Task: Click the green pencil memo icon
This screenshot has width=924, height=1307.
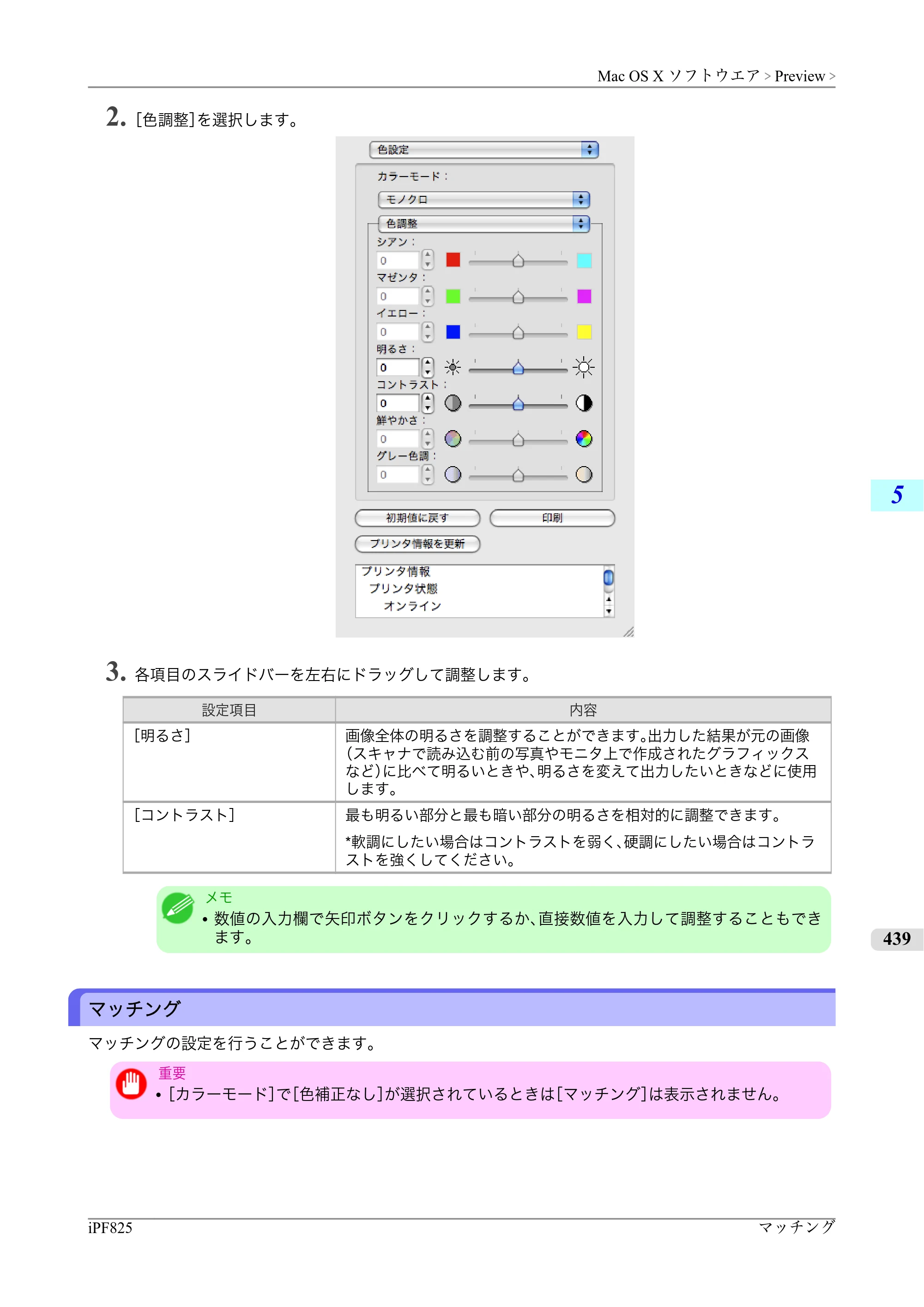Action: [178, 908]
